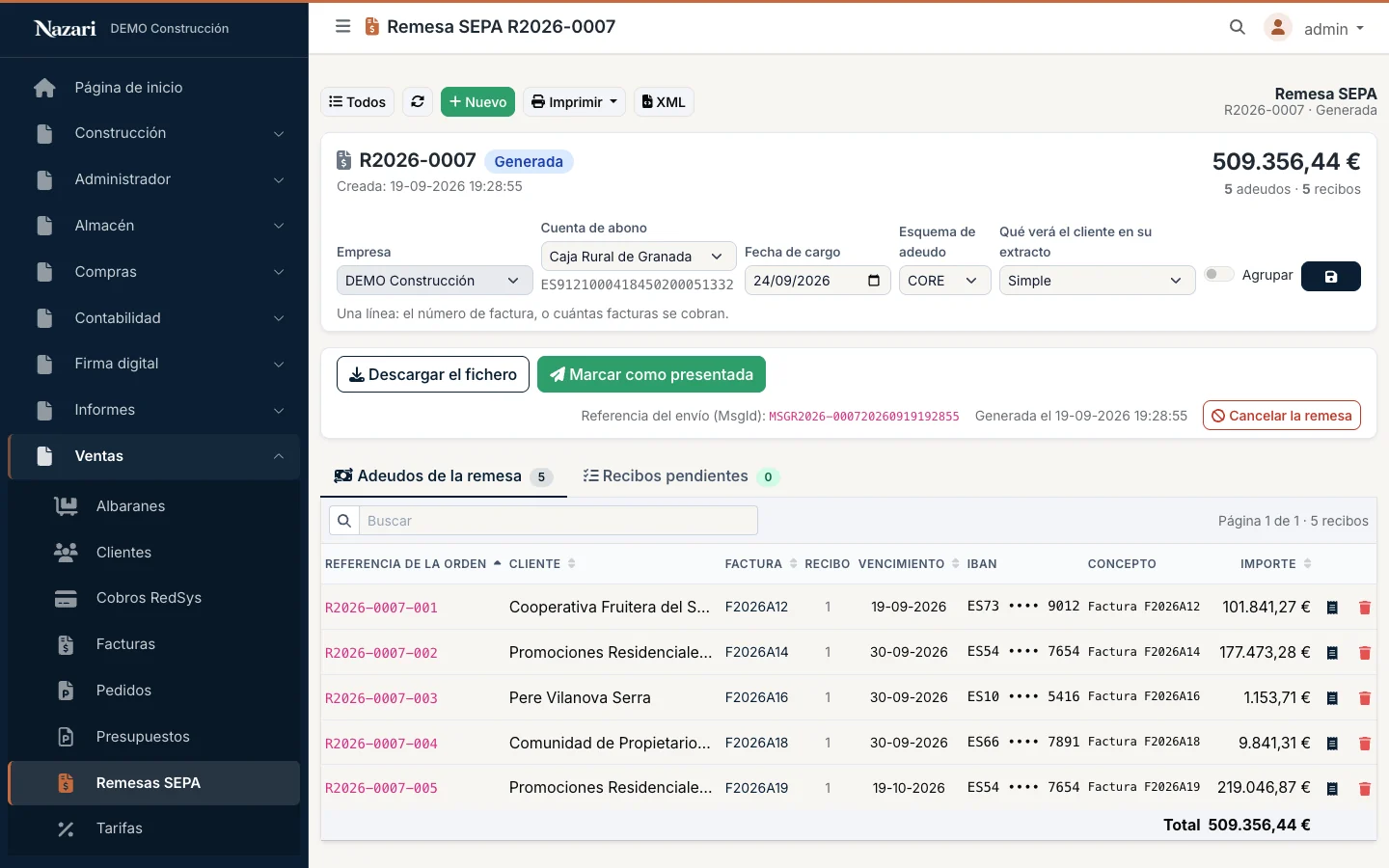The width and height of the screenshot is (1389, 868).
Task: Toggle the hamburger sidebar menu icon
Action: pos(342,27)
